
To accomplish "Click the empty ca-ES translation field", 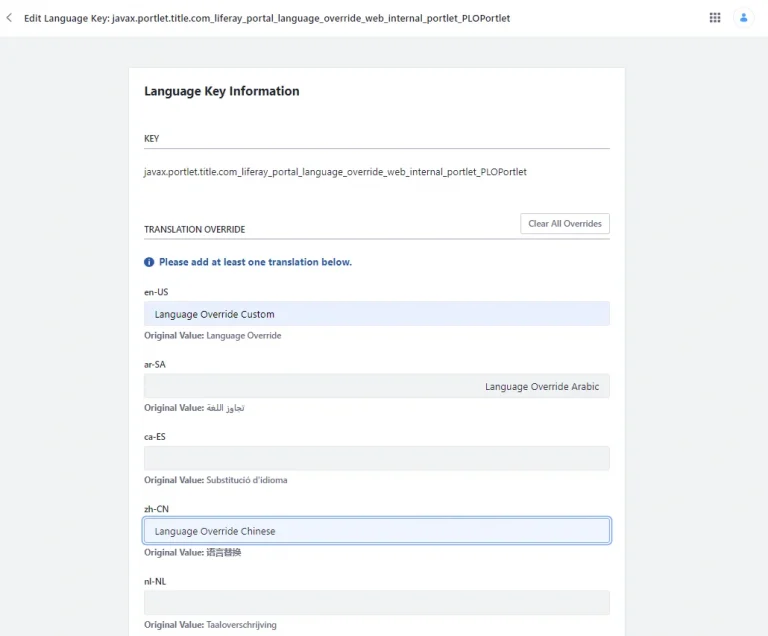I will pos(377,458).
